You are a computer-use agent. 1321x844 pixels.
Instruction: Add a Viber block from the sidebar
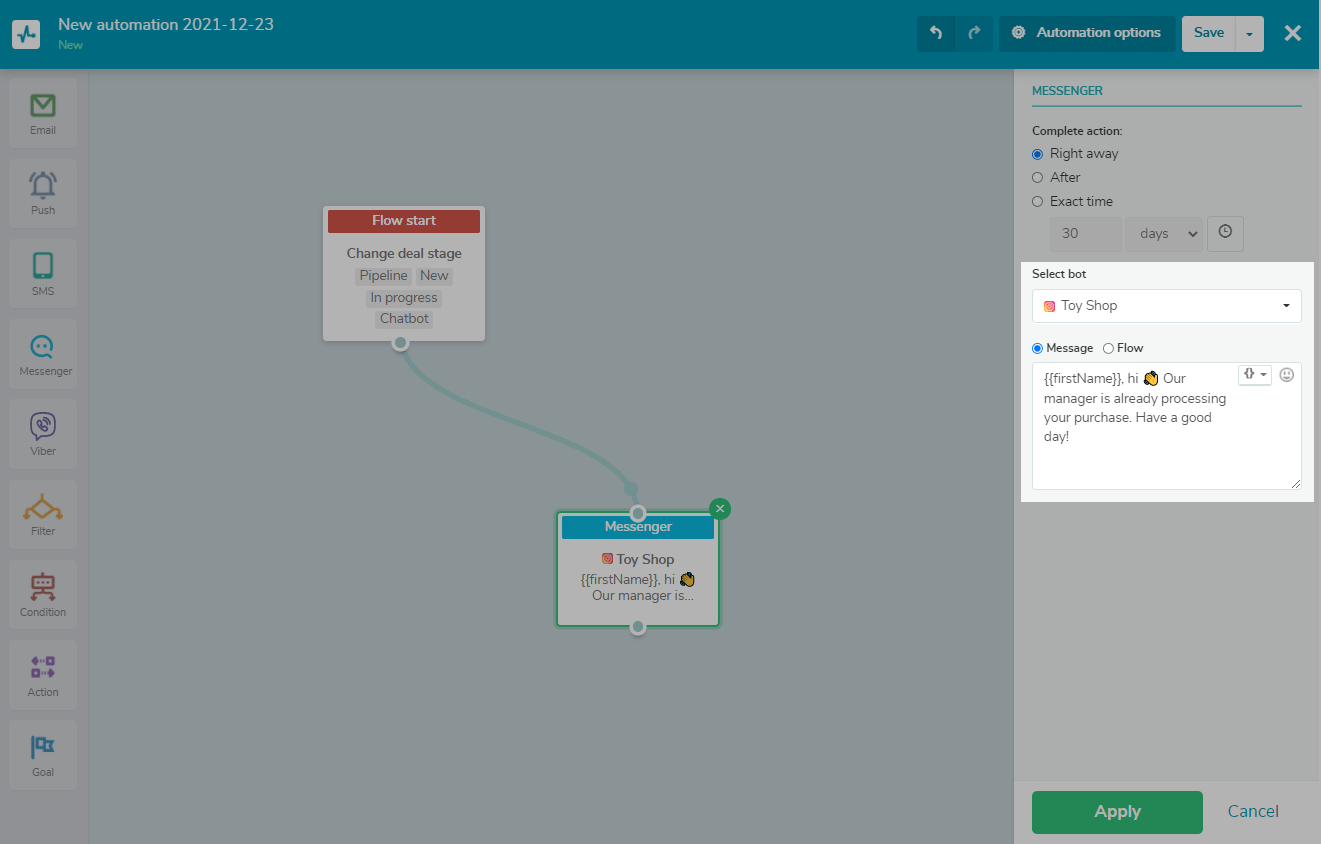(43, 435)
